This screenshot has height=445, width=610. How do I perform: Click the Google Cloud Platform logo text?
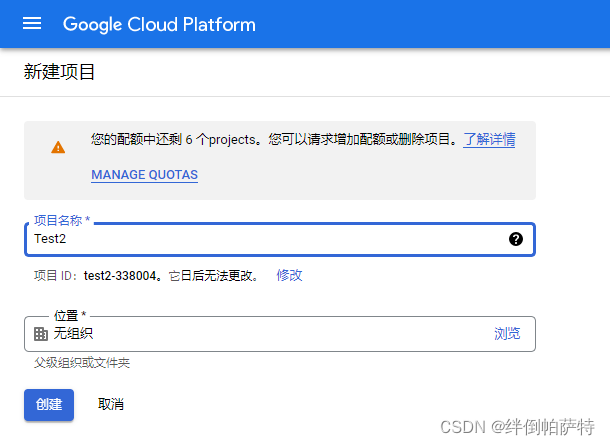(x=159, y=24)
